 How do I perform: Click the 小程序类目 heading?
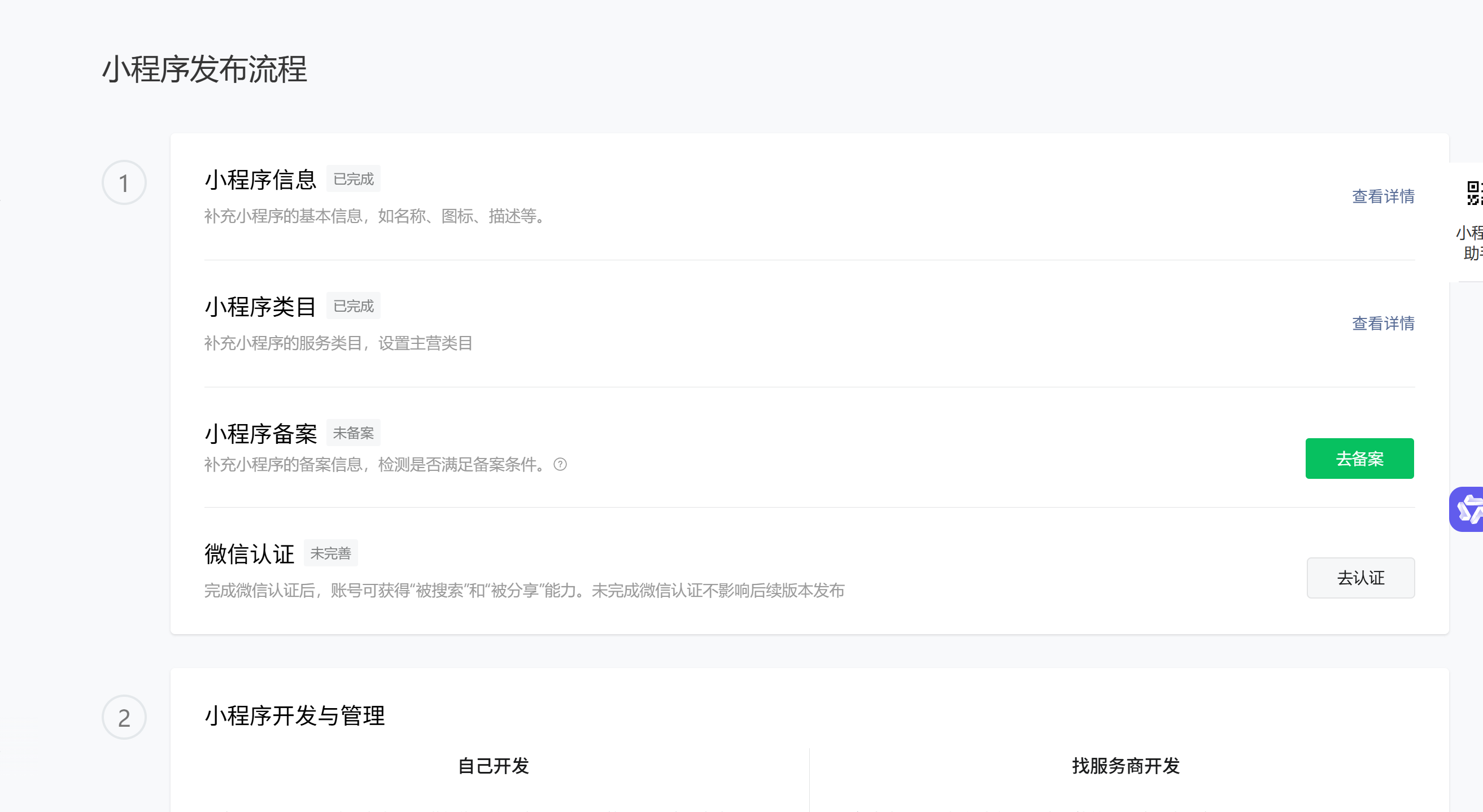(x=261, y=307)
